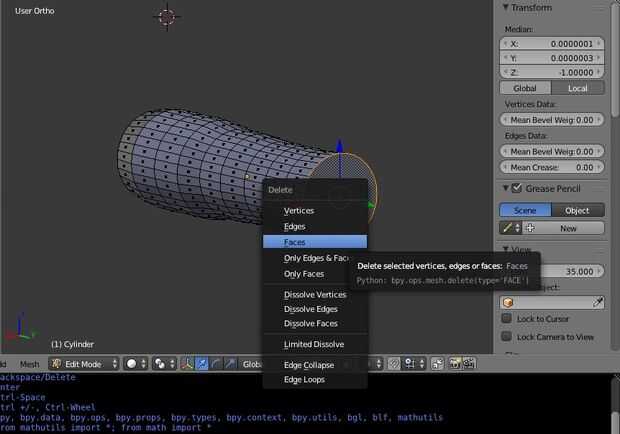Click the green Y-axis manipulator arrow

(x=371, y=205)
